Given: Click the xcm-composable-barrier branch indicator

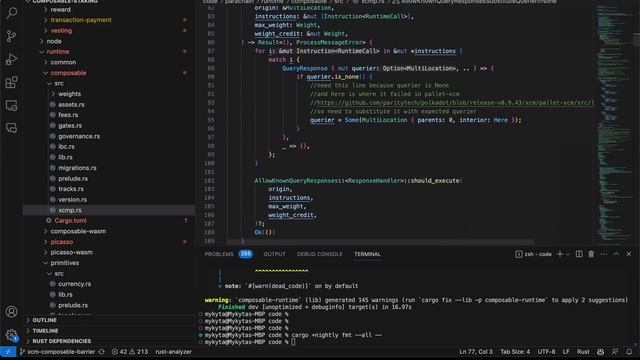Looking at the screenshot, I should click(57, 351).
